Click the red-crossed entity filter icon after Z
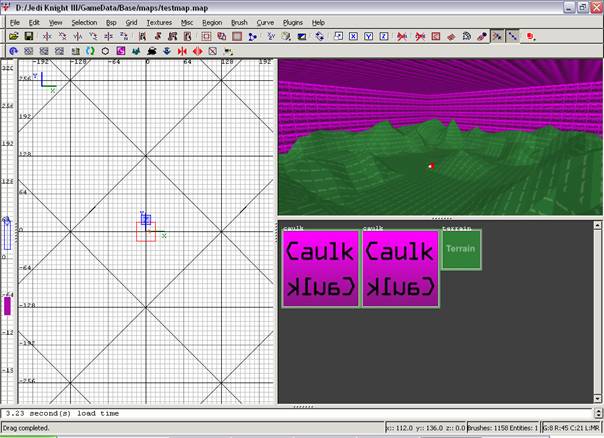604x438 pixels. [x=402, y=36]
